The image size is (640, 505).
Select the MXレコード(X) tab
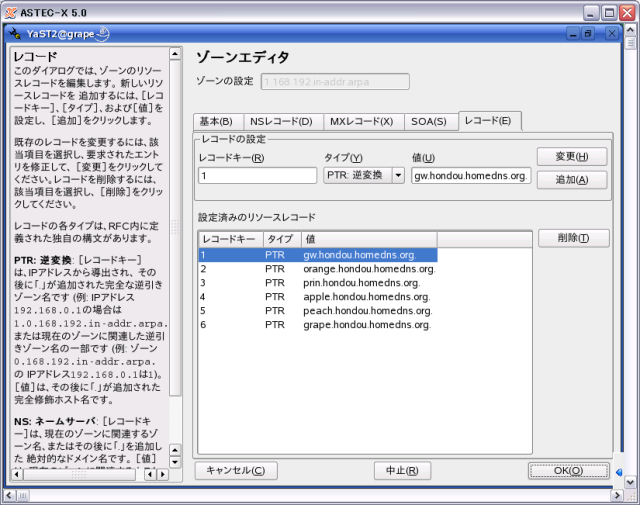click(361, 121)
